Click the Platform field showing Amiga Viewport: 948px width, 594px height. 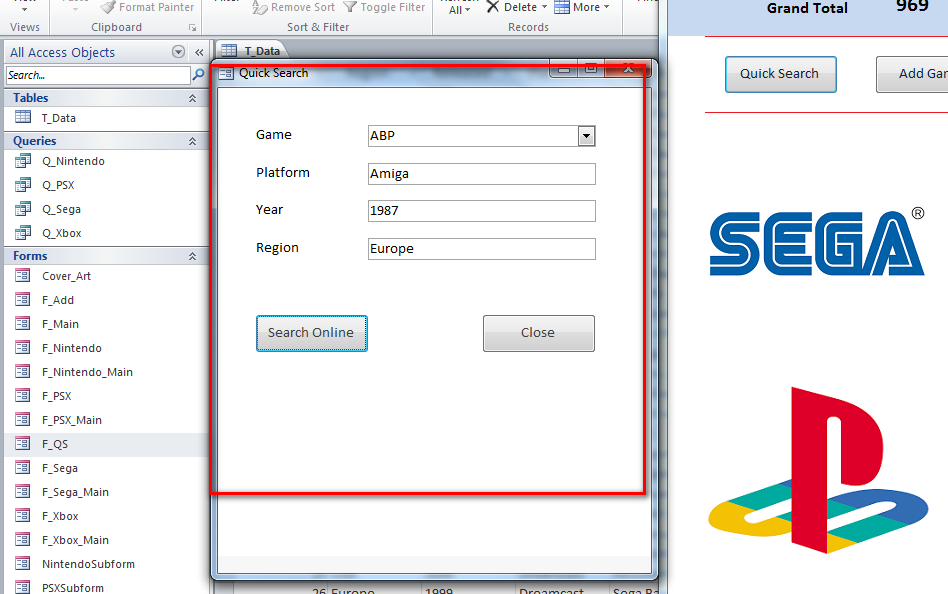click(x=481, y=174)
